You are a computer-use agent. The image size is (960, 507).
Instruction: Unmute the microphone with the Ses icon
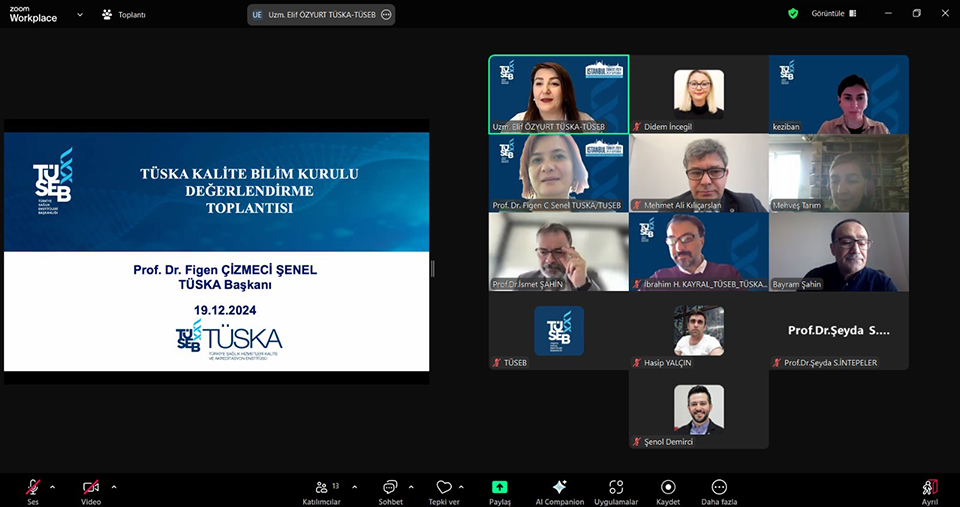click(x=33, y=487)
